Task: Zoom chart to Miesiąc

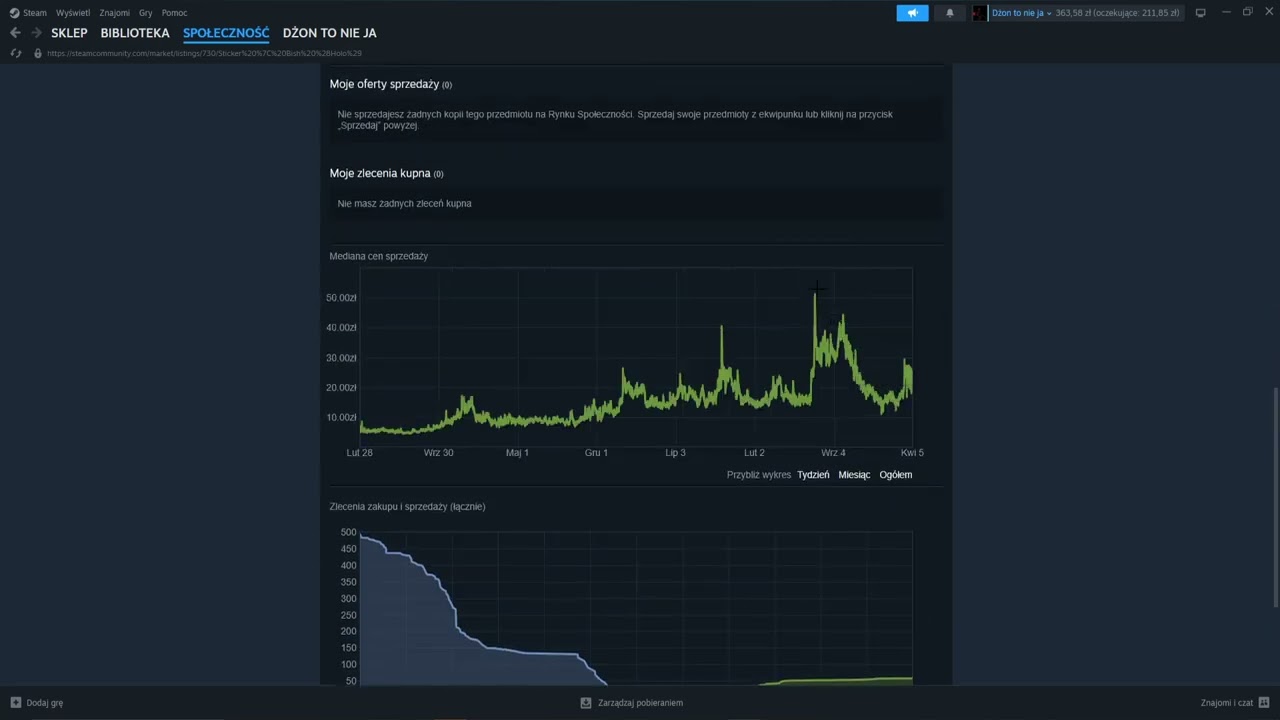Action: (x=854, y=475)
